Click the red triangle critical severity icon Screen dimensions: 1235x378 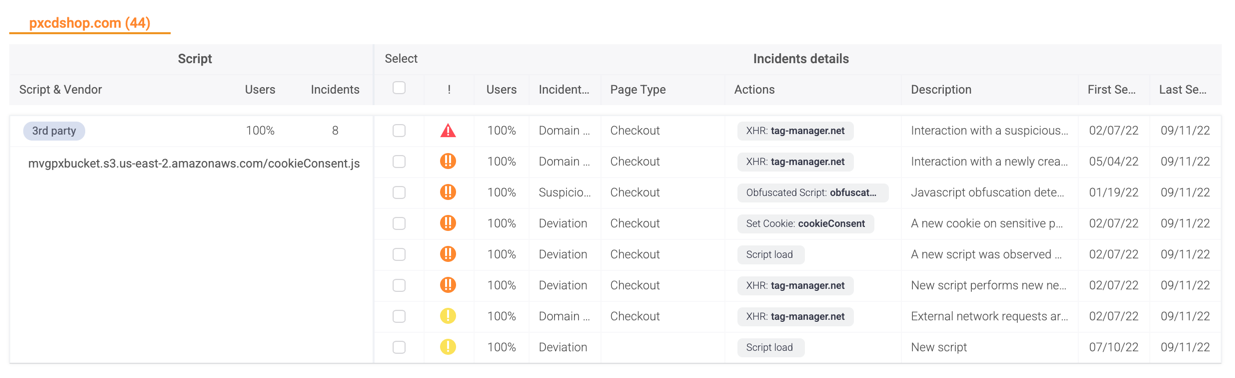click(x=448, y=130)
